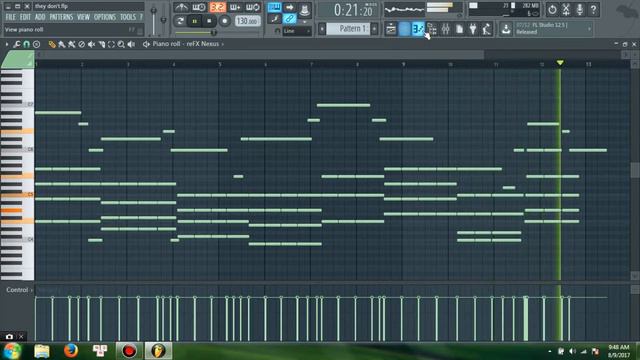The height and width of the screenshot is (360, 640).
Task: Open the Line snap selector
Action: [296, 31]
